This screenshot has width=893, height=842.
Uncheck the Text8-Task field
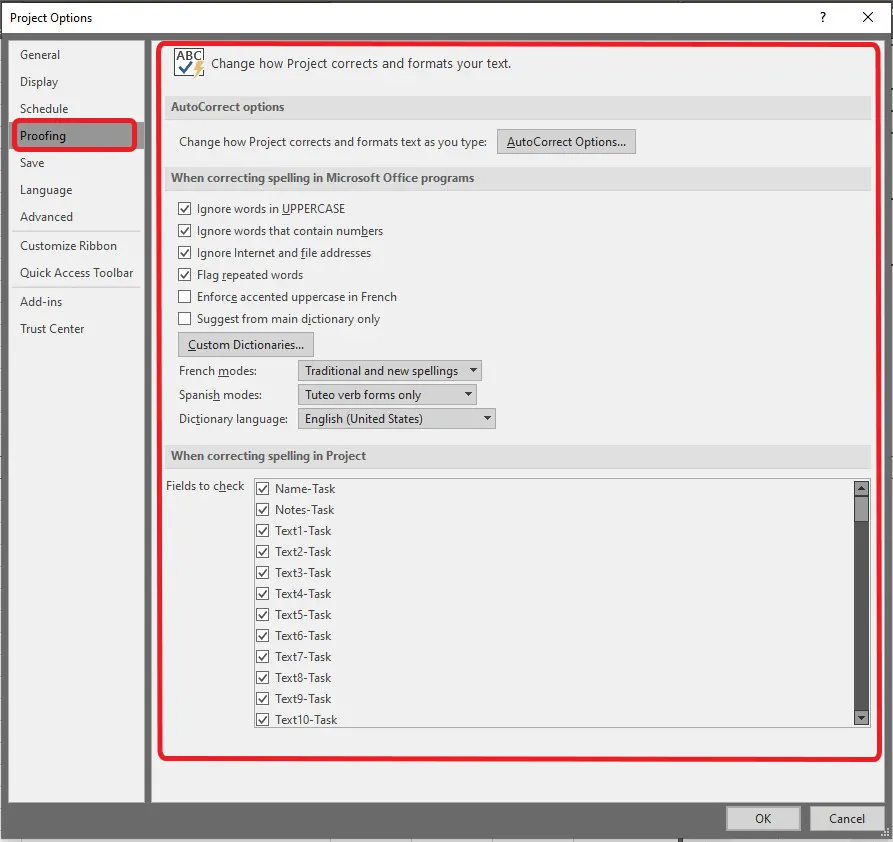coord(263,678)
